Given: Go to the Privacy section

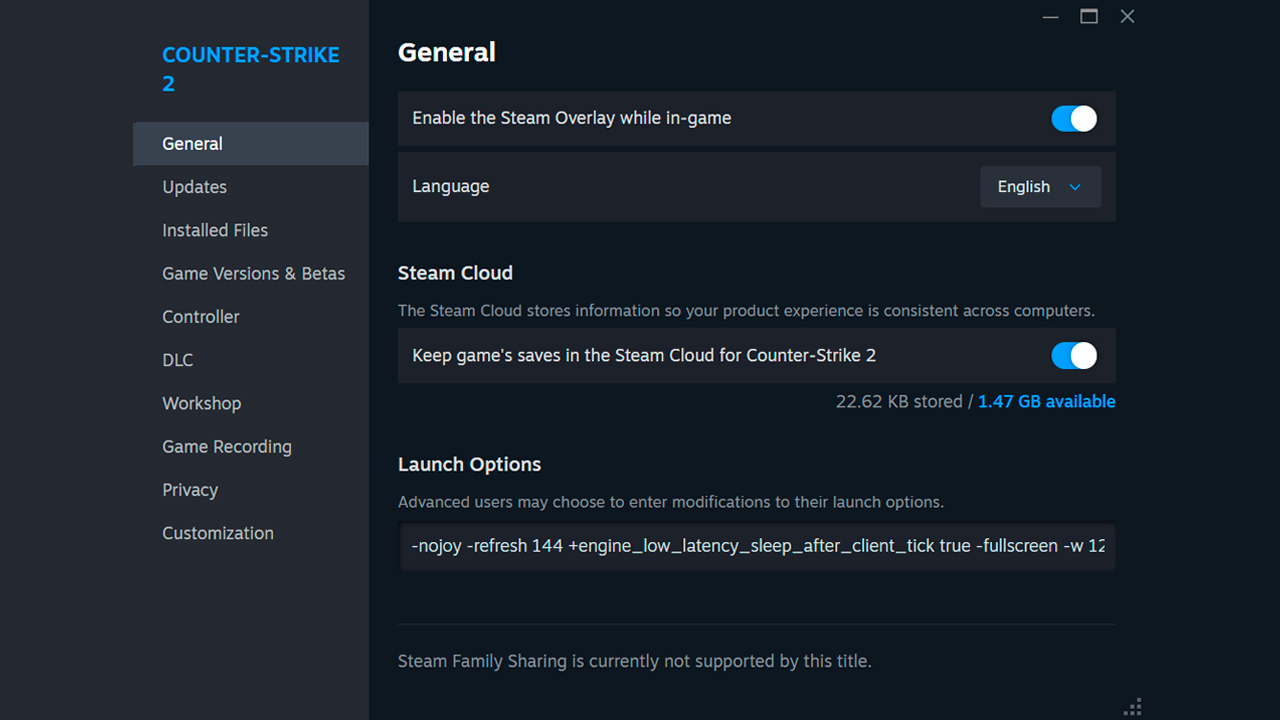Looking at the screenshot, I should [x=251, y=490].
